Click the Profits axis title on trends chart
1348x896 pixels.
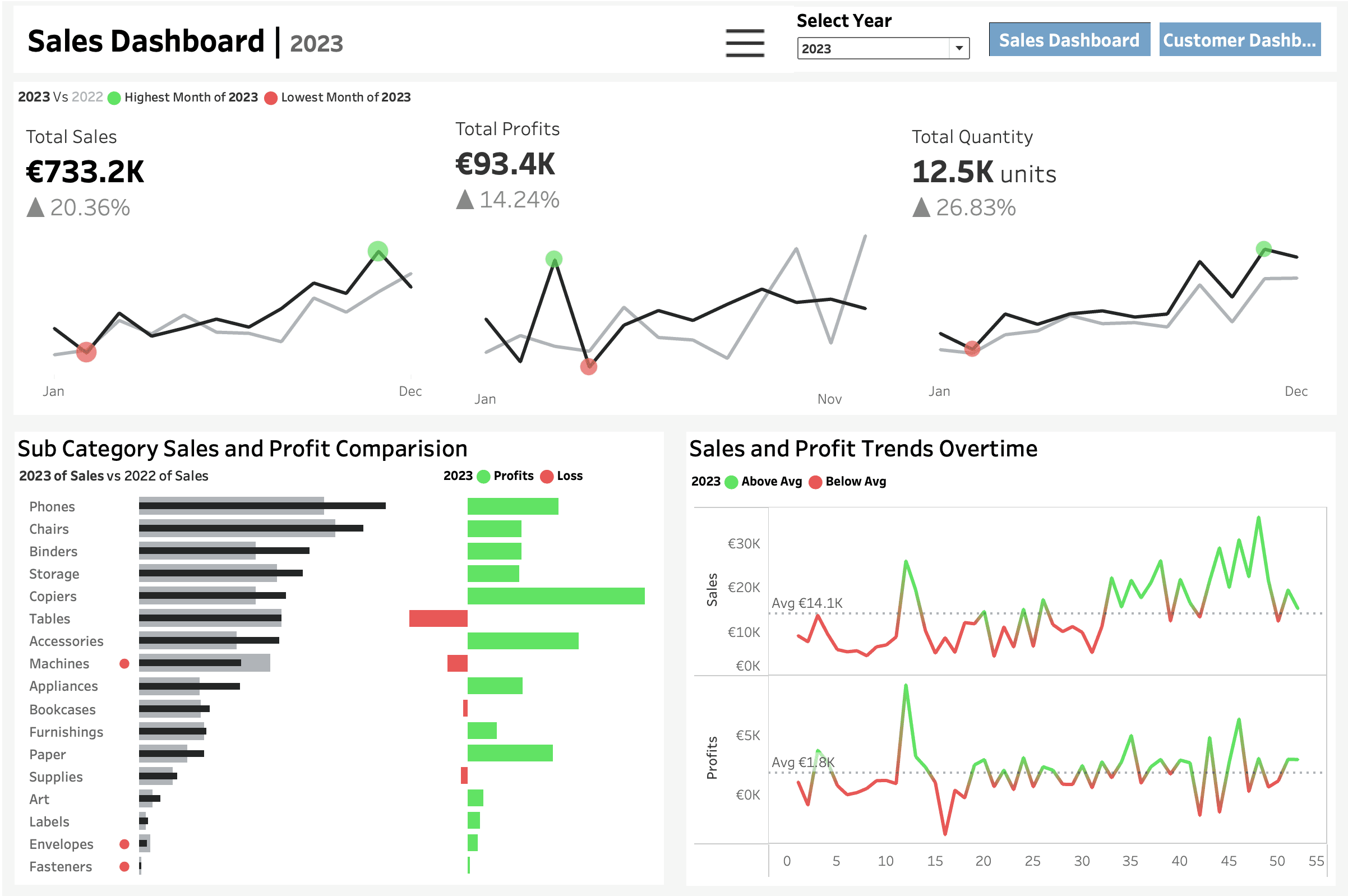(x=712, y=758)
